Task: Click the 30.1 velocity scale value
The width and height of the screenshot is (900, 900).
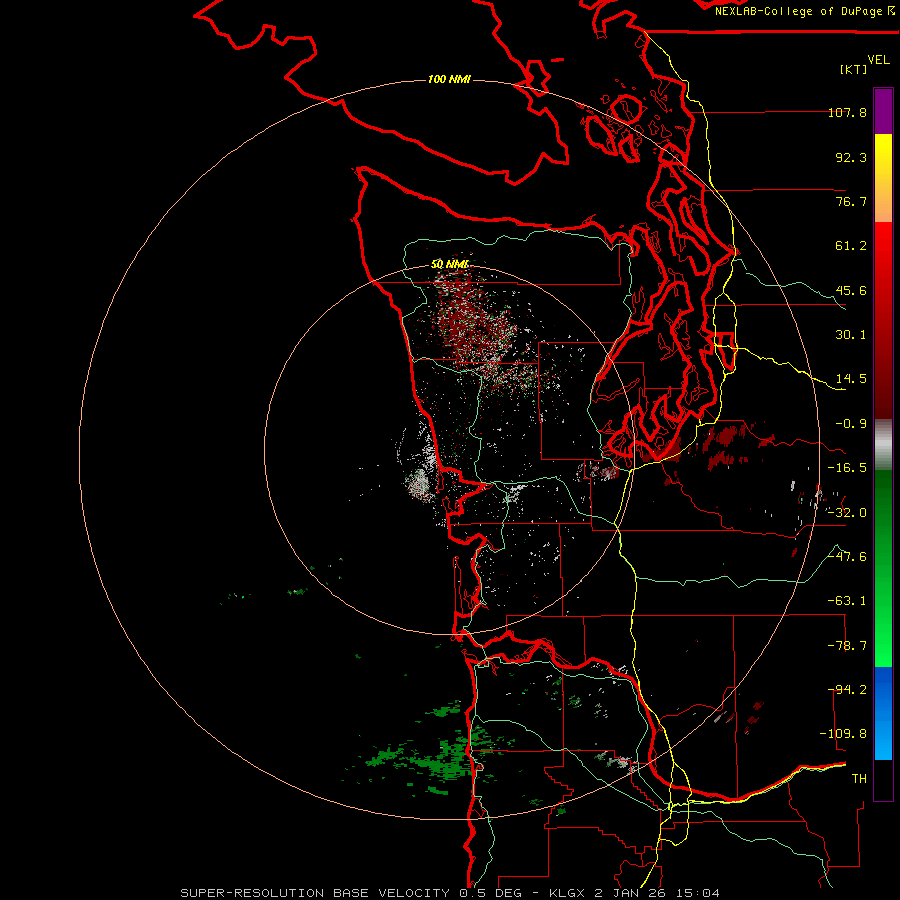Action: tap(851, 335)
